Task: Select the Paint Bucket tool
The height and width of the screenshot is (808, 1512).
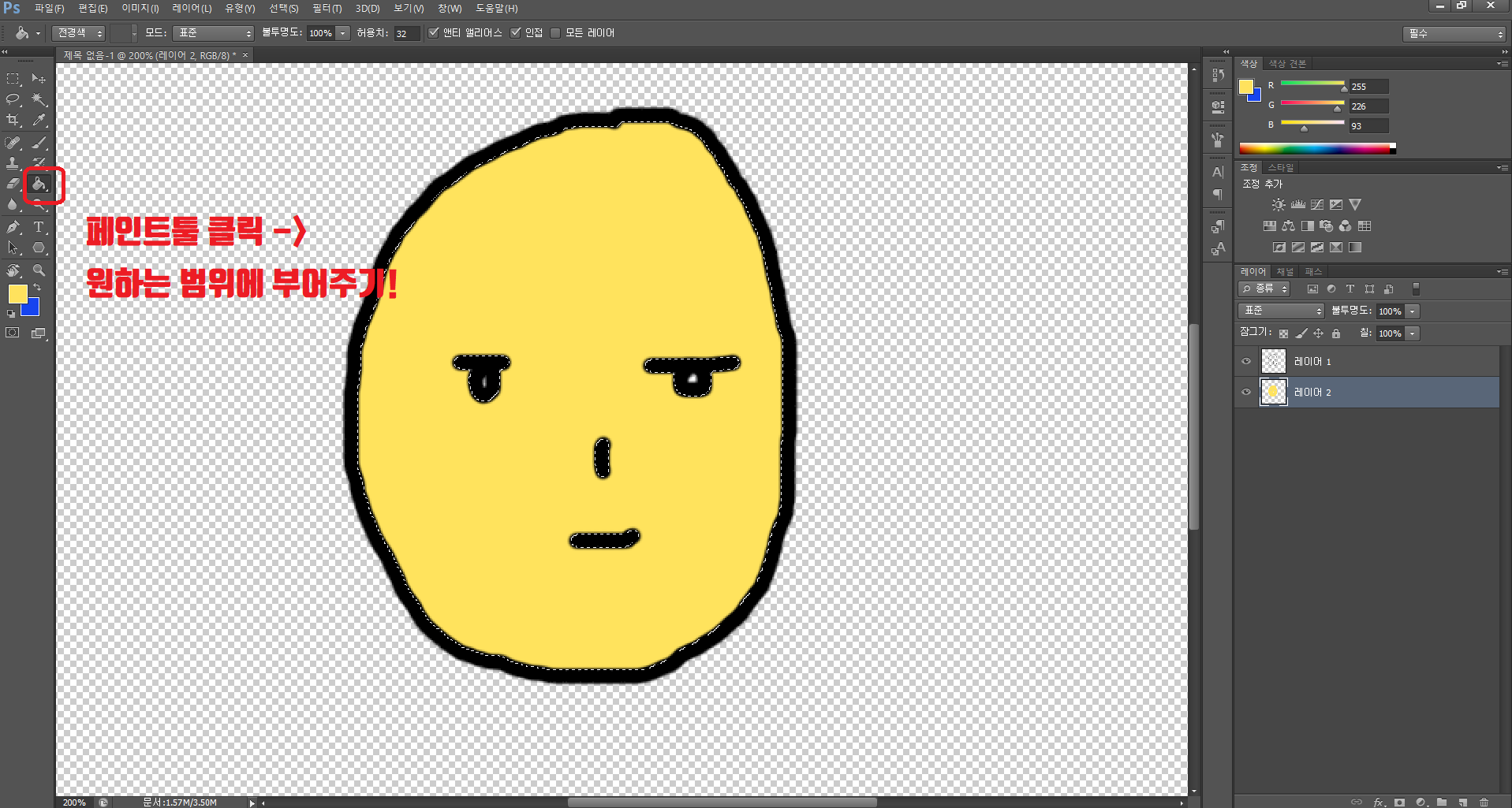Action: (39, 184)
